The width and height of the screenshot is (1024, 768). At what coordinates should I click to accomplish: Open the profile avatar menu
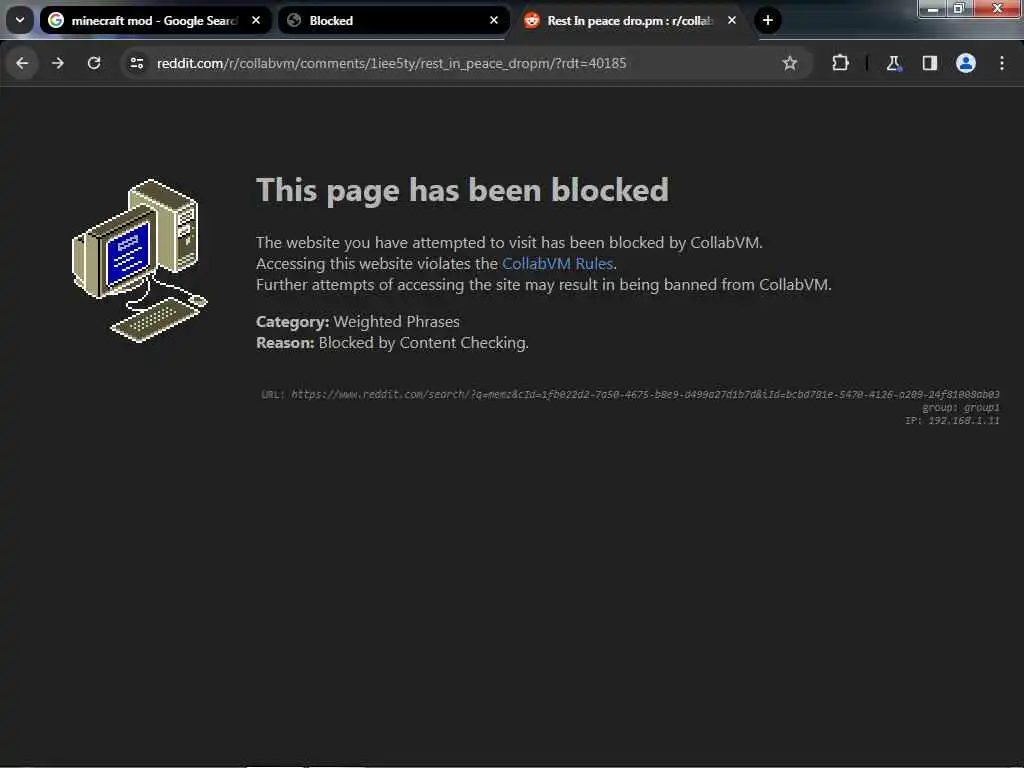pyautogui.click(x=966, y=63)
